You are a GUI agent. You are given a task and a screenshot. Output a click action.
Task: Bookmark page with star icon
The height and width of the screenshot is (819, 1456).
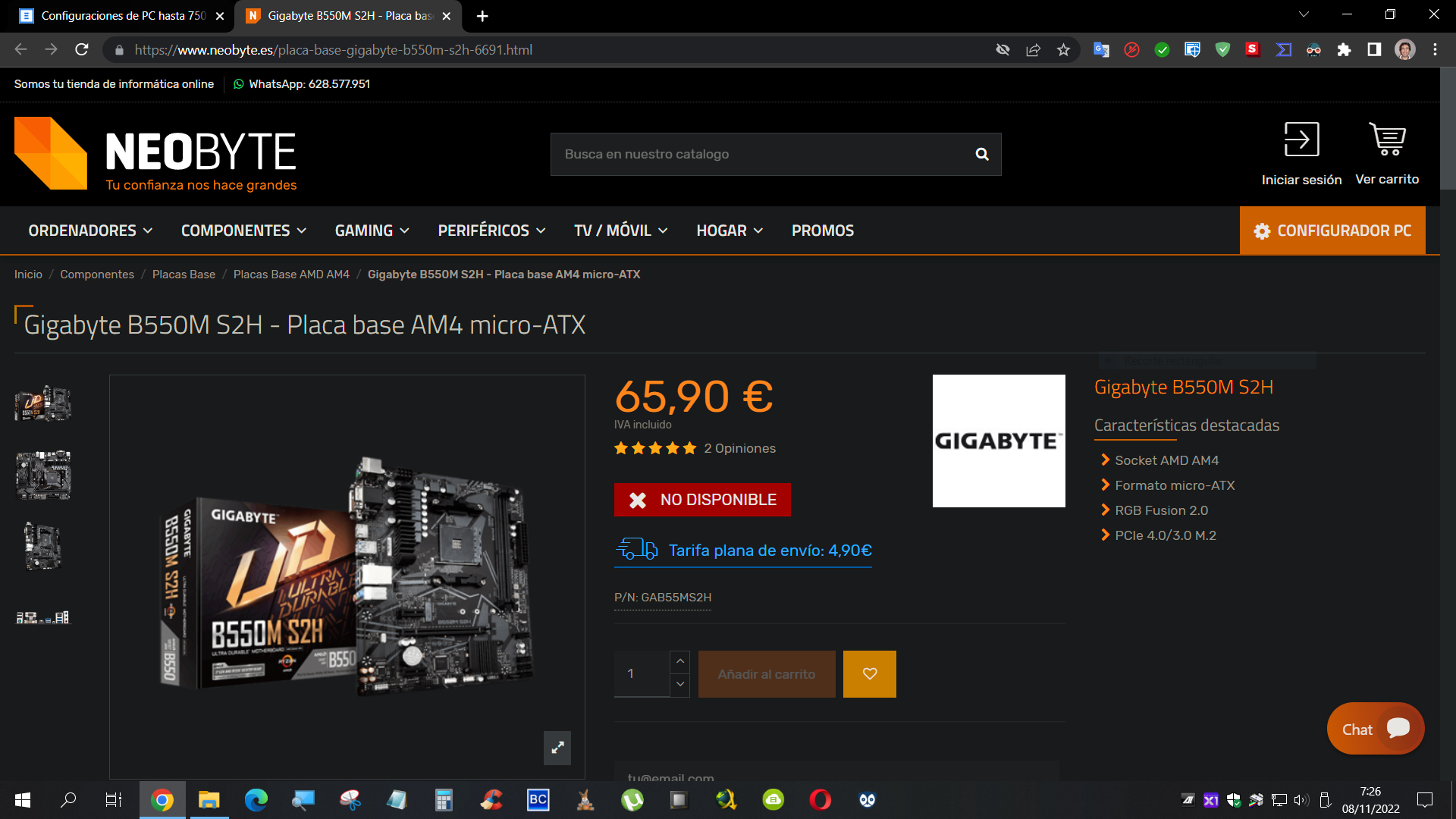coord(1063,50)
